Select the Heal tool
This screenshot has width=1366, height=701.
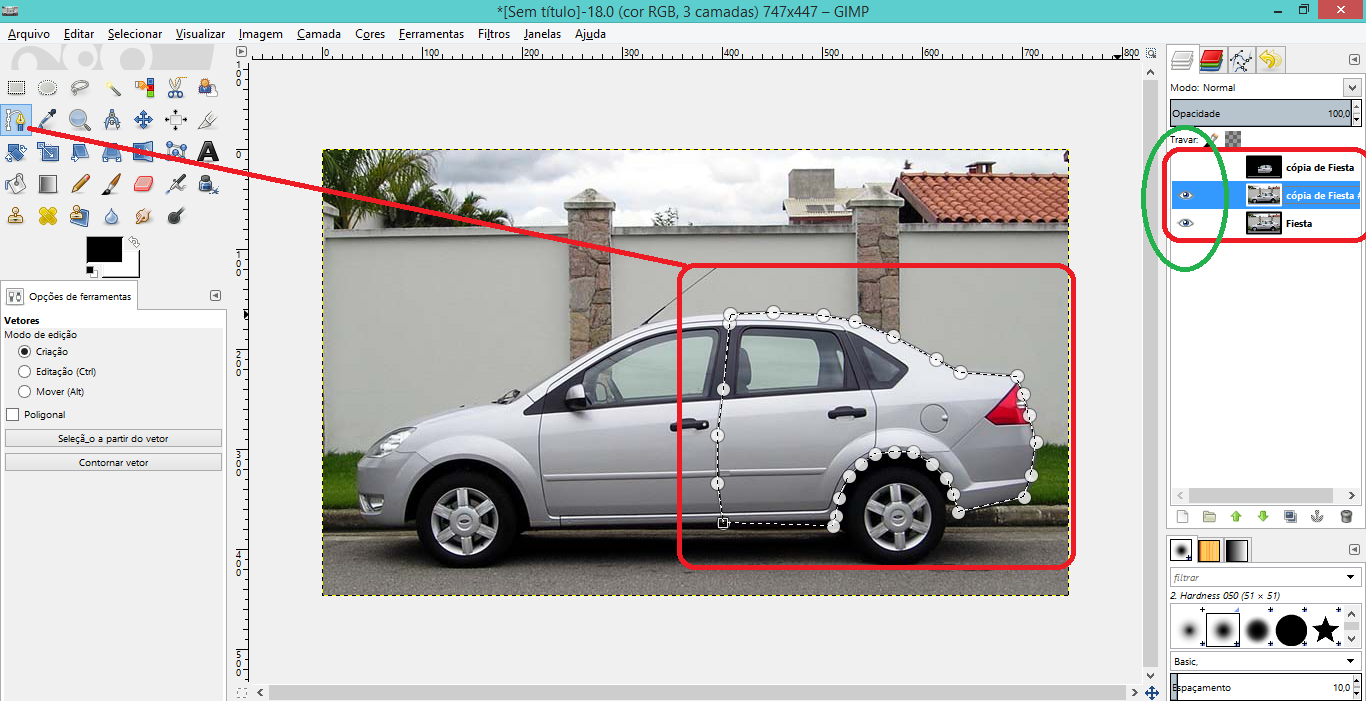[48, 216]
